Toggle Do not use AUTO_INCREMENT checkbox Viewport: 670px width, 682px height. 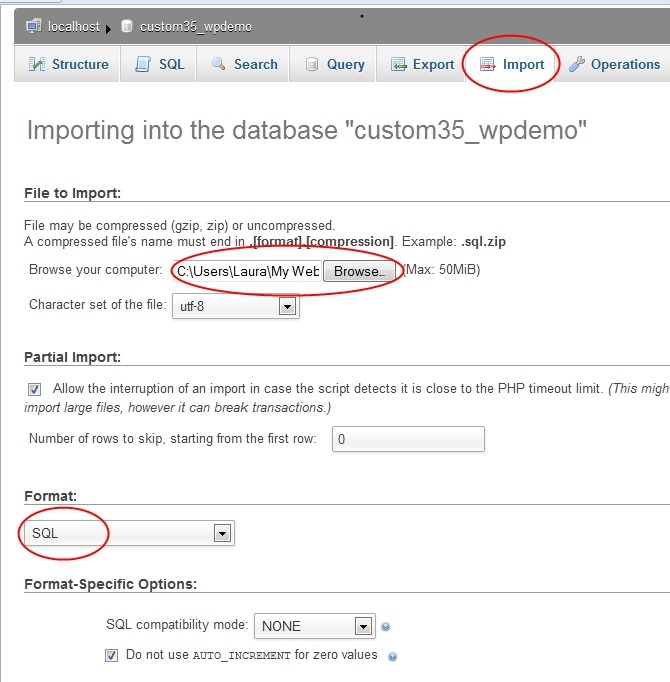111,655
